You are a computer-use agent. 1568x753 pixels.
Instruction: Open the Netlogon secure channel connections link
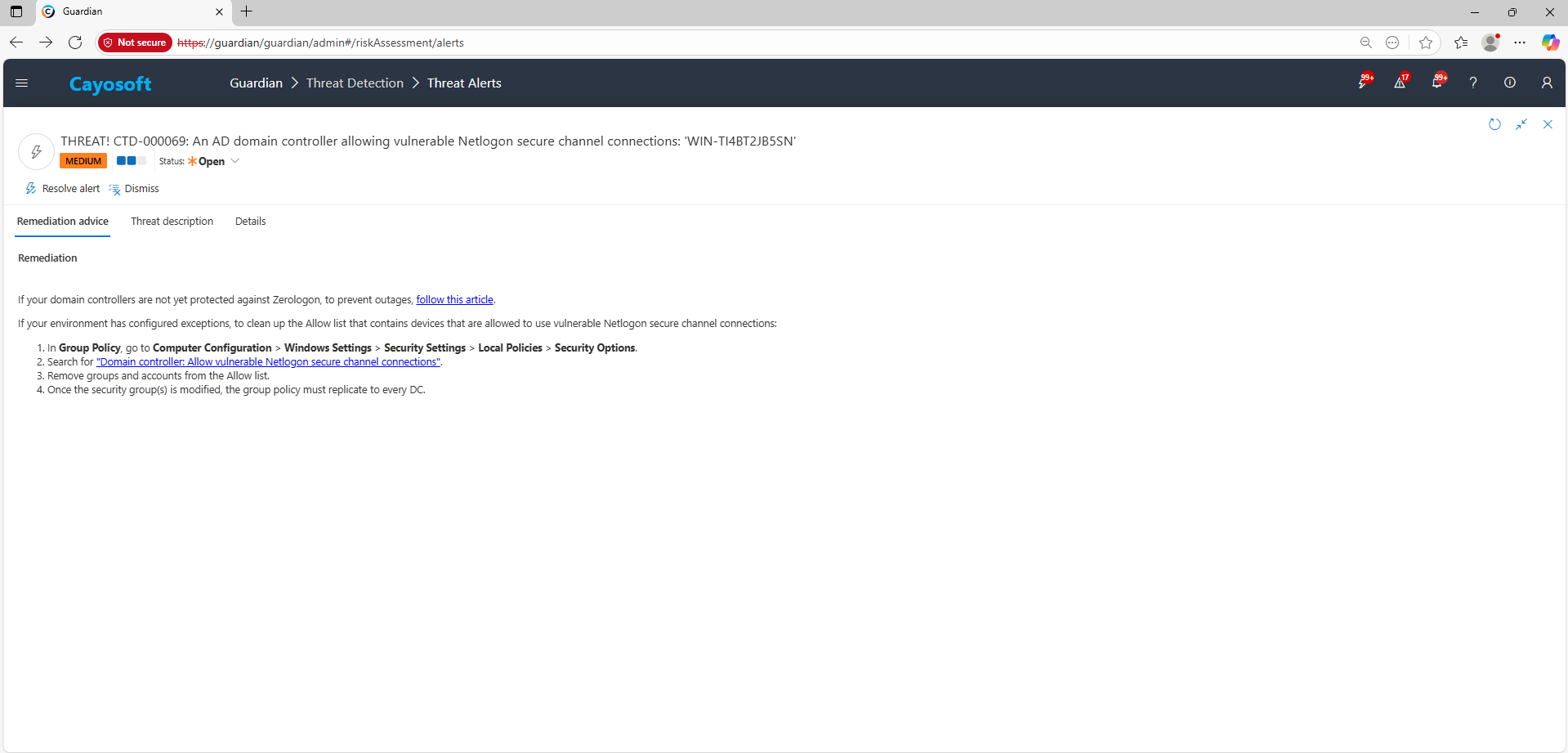click(x=268, y=362)
